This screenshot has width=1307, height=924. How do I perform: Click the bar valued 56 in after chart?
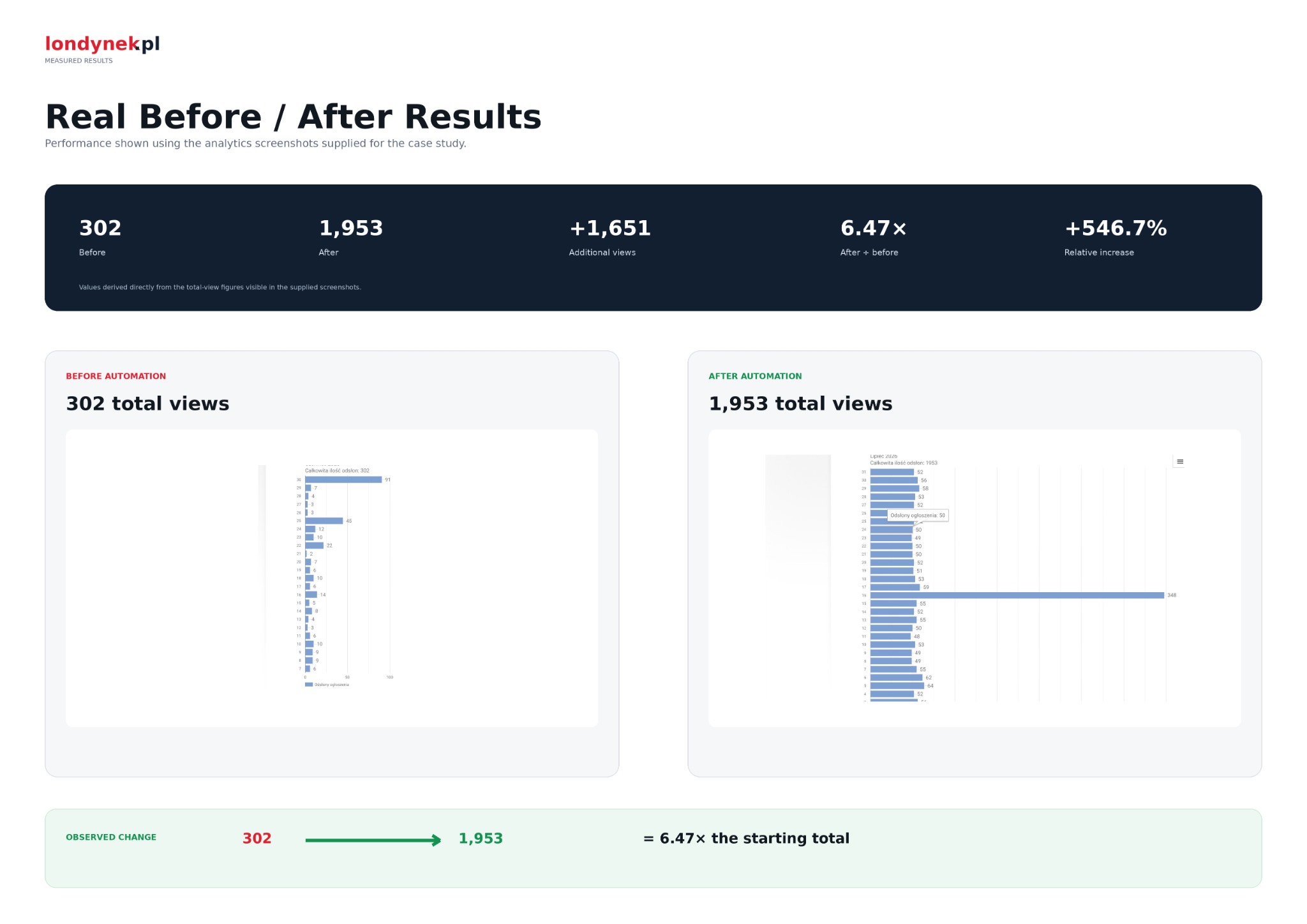(x=894, y=481)
